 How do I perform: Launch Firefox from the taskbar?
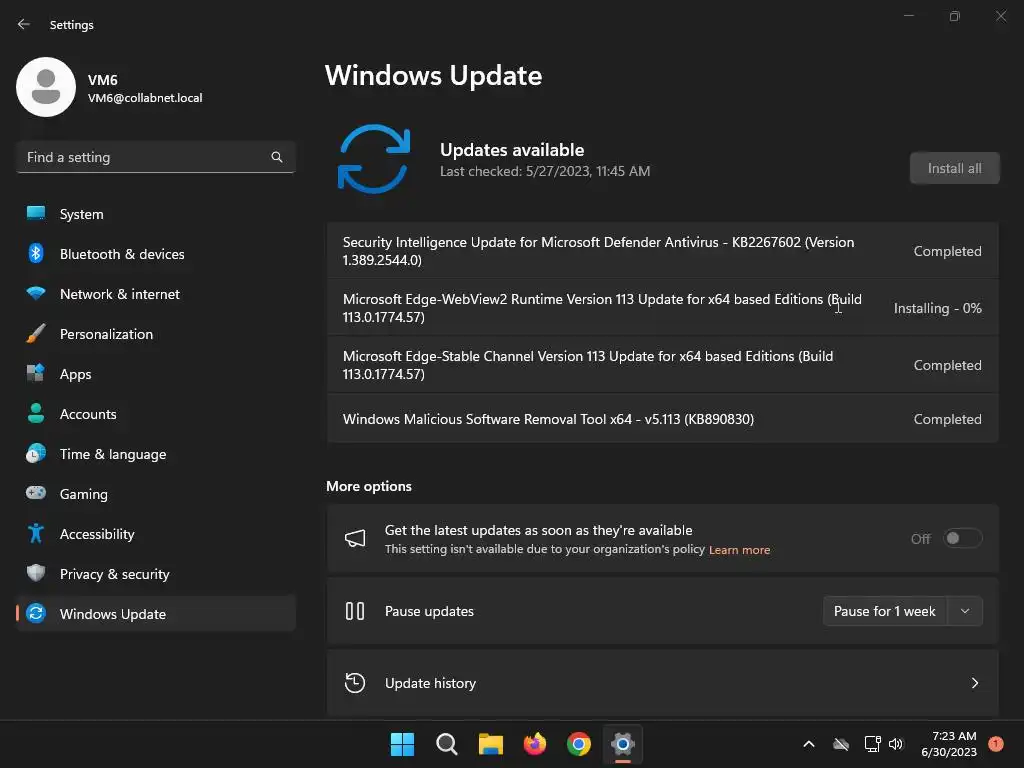point(535,744)
